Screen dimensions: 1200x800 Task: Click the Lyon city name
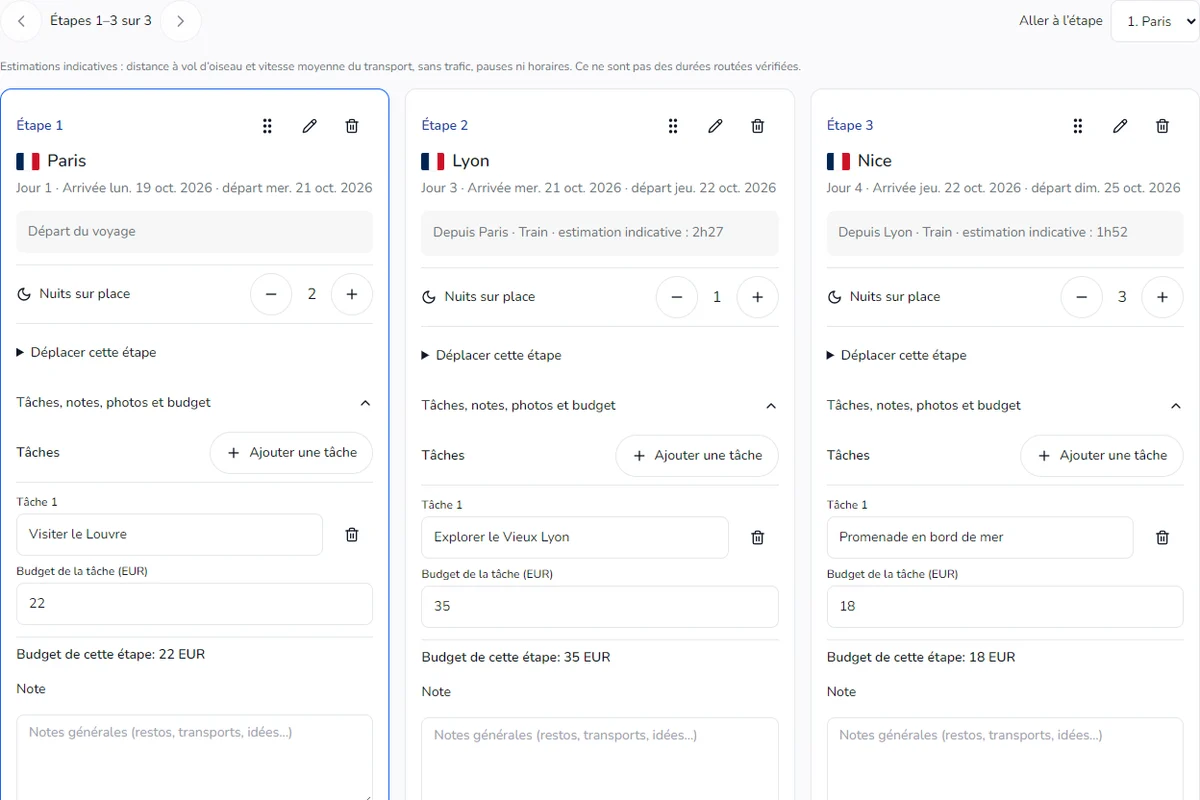pos(471,161)
